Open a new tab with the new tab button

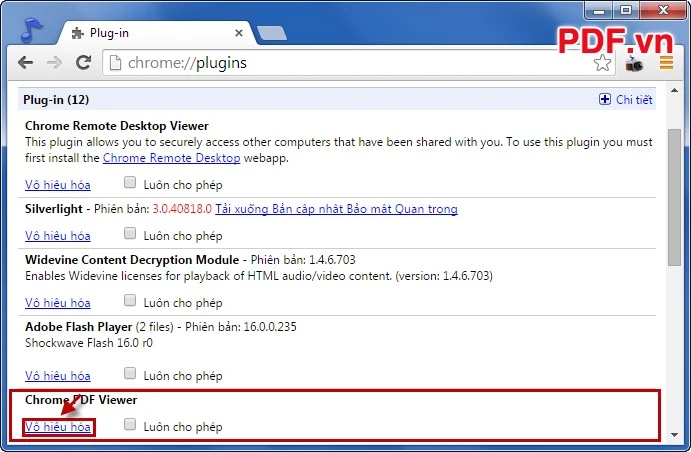[271, 33]
